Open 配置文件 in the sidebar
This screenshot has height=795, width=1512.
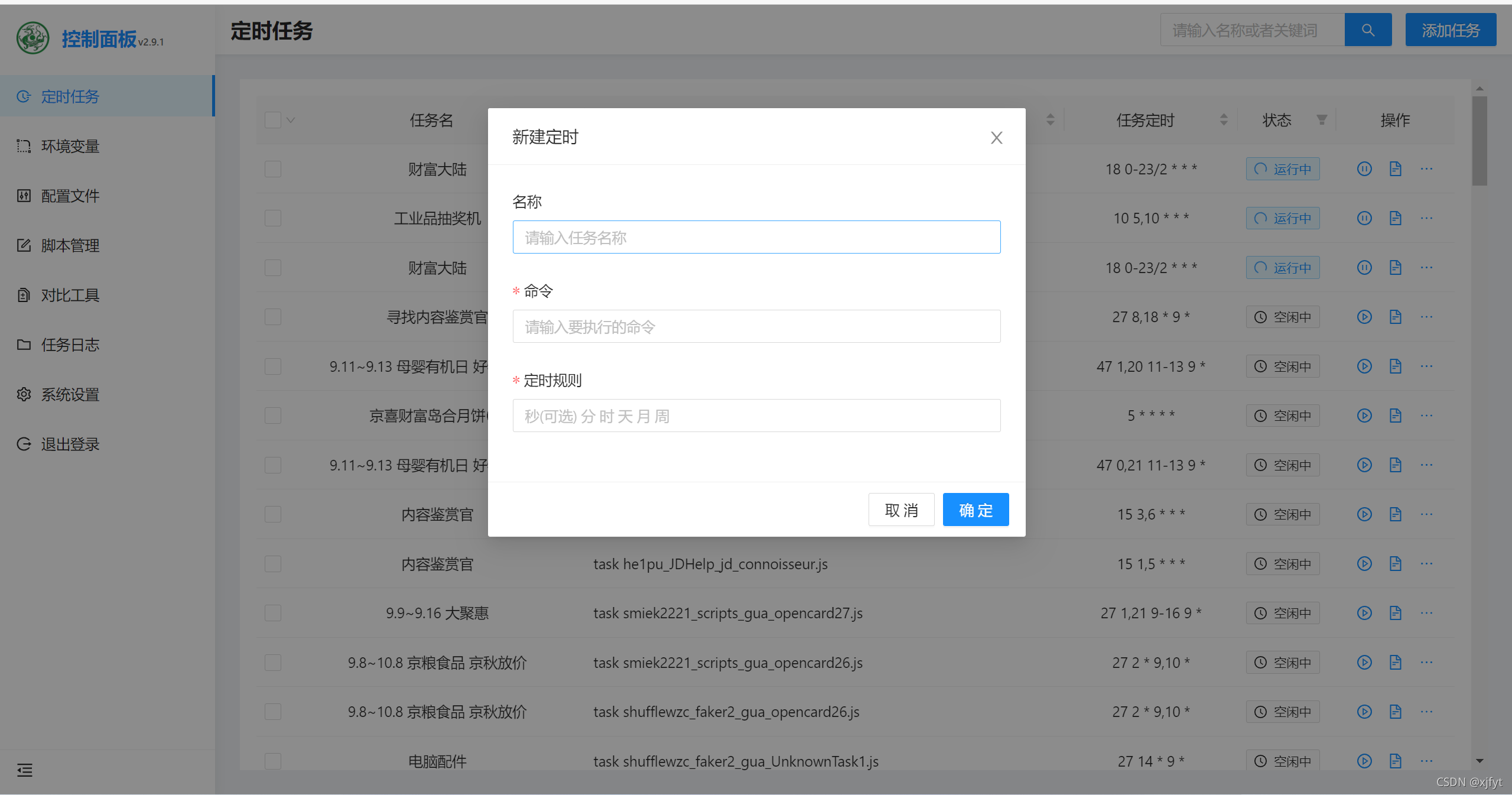(106, 196)
